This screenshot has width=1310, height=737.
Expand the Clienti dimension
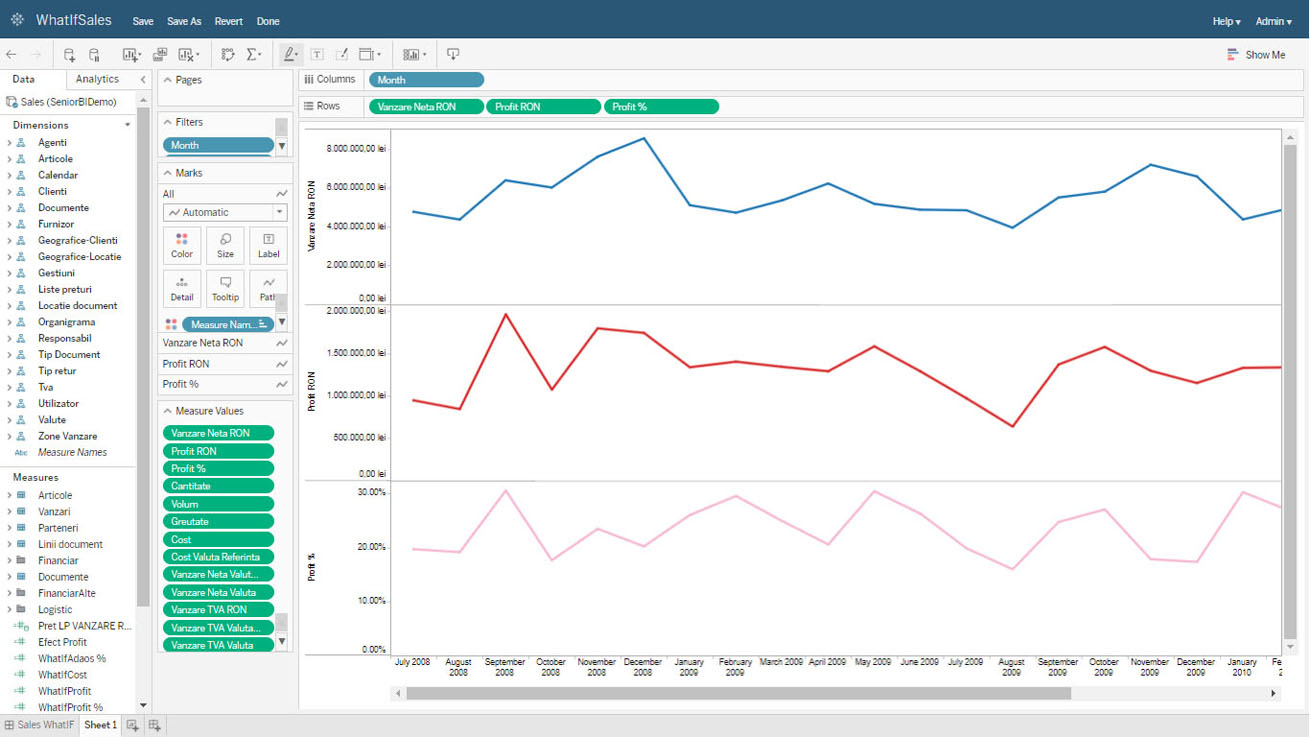point(10,192)
